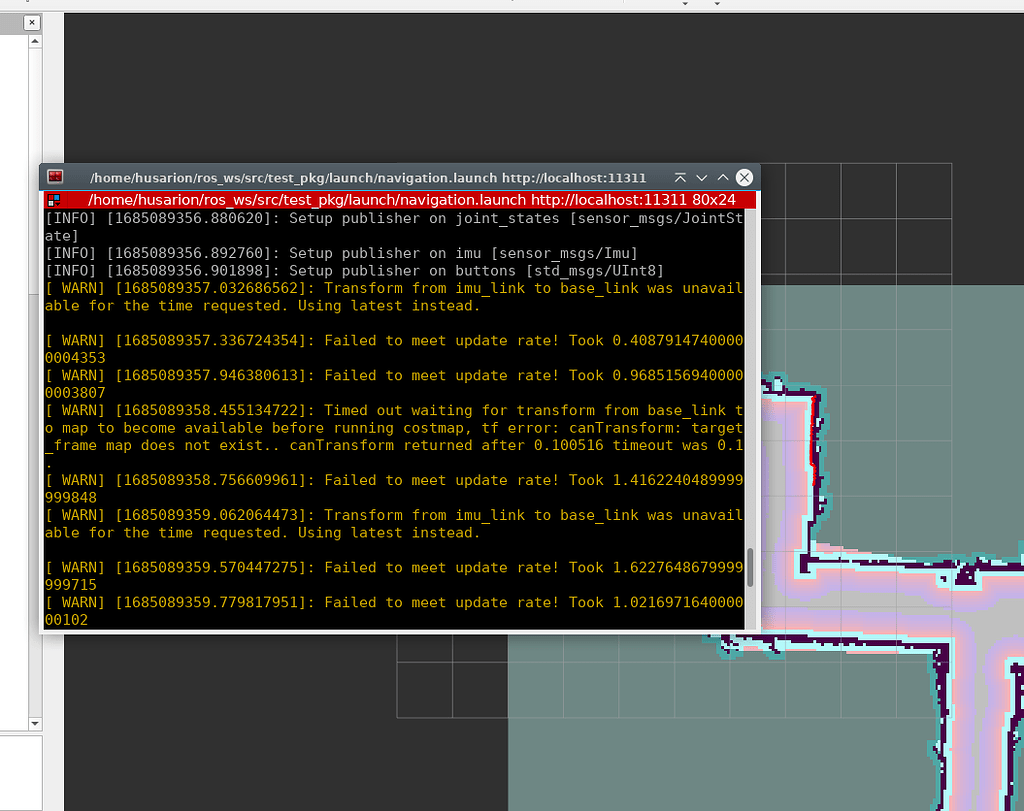This screenshot has width=1024, height=811.
Task: Close the navigation.launch terminal window
Action: [744, 177]
